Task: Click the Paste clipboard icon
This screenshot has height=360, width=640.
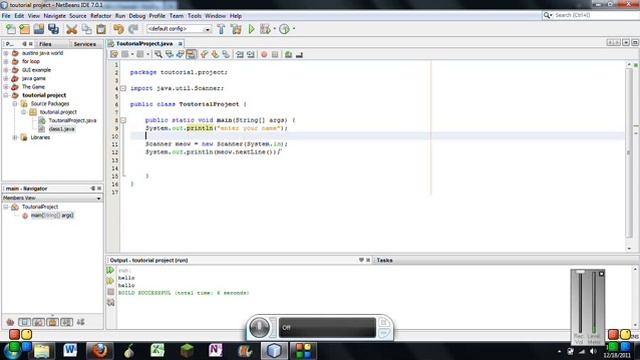Action: click(x=101, y=29)
